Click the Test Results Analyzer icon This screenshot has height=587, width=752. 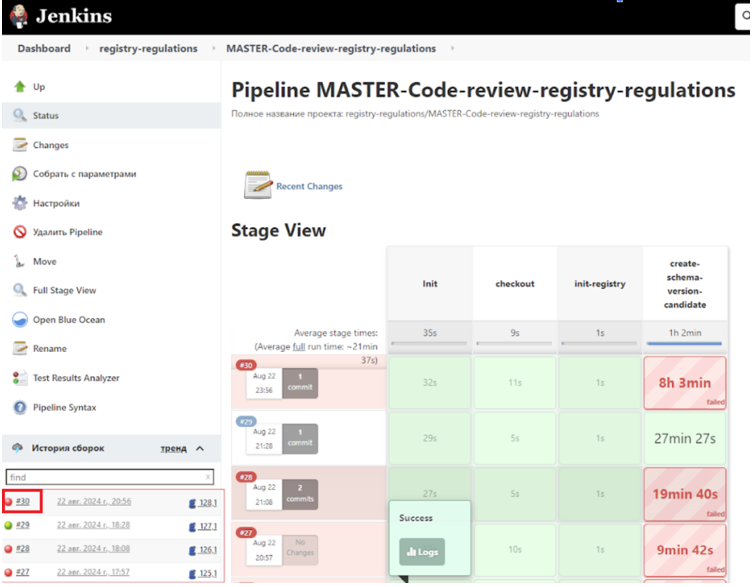[x=20, y=378]
